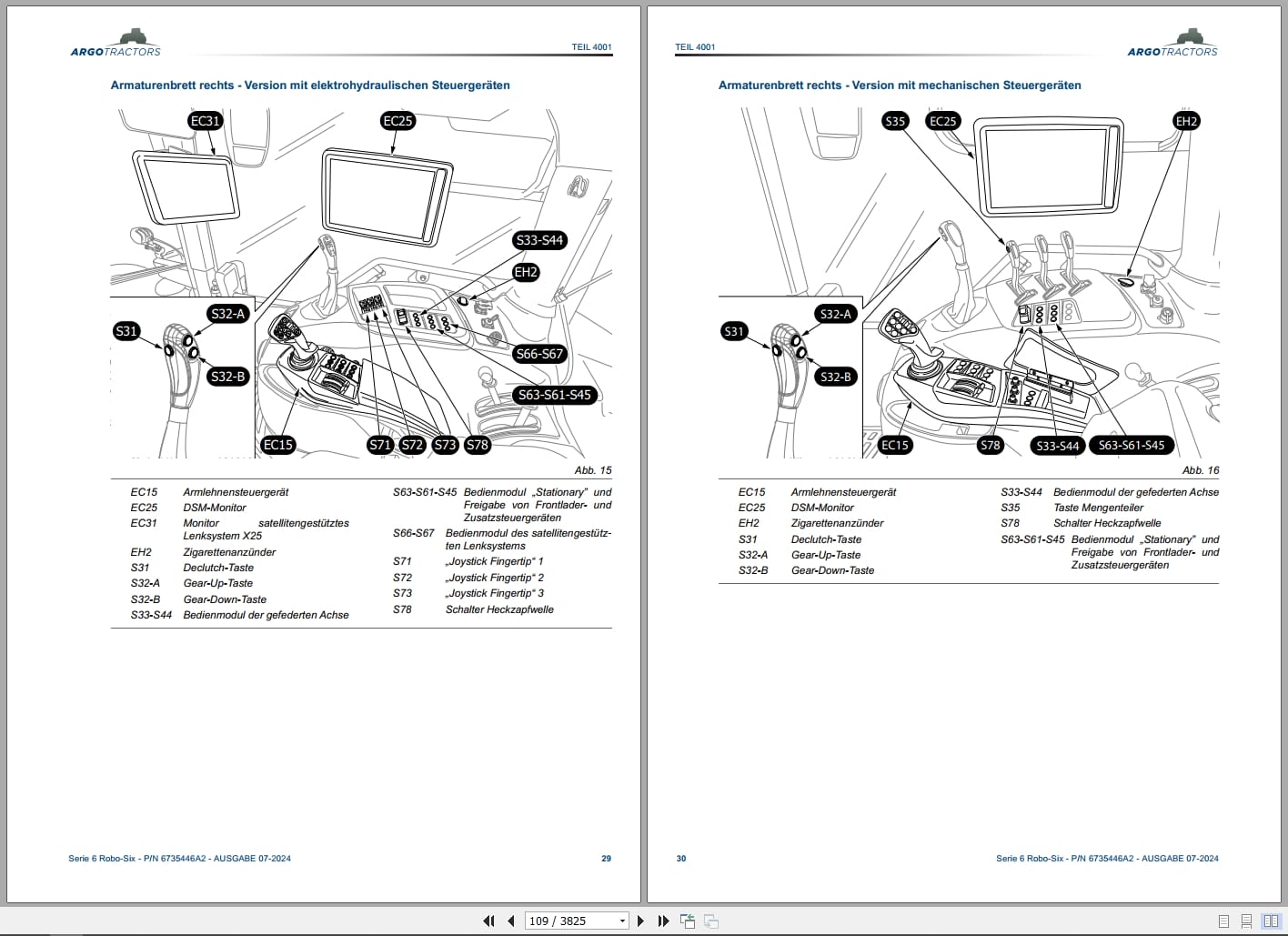Click the legend text 'Armlehnensteuergerät' on left page
Viewport: 1288px width, 936px height.
[x=236, y=492]
